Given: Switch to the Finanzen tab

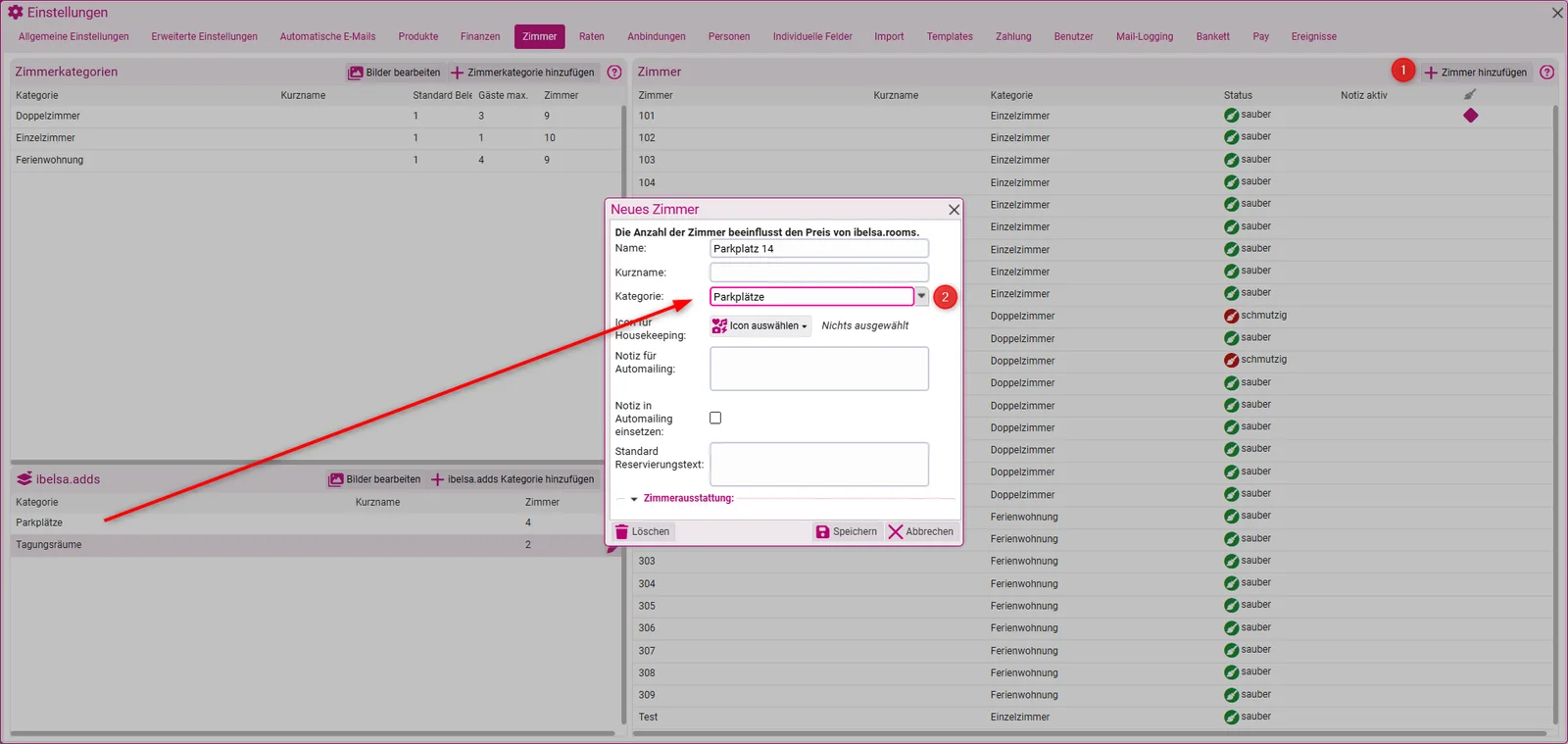Looking at the screenshot, I should click(480, 36).
